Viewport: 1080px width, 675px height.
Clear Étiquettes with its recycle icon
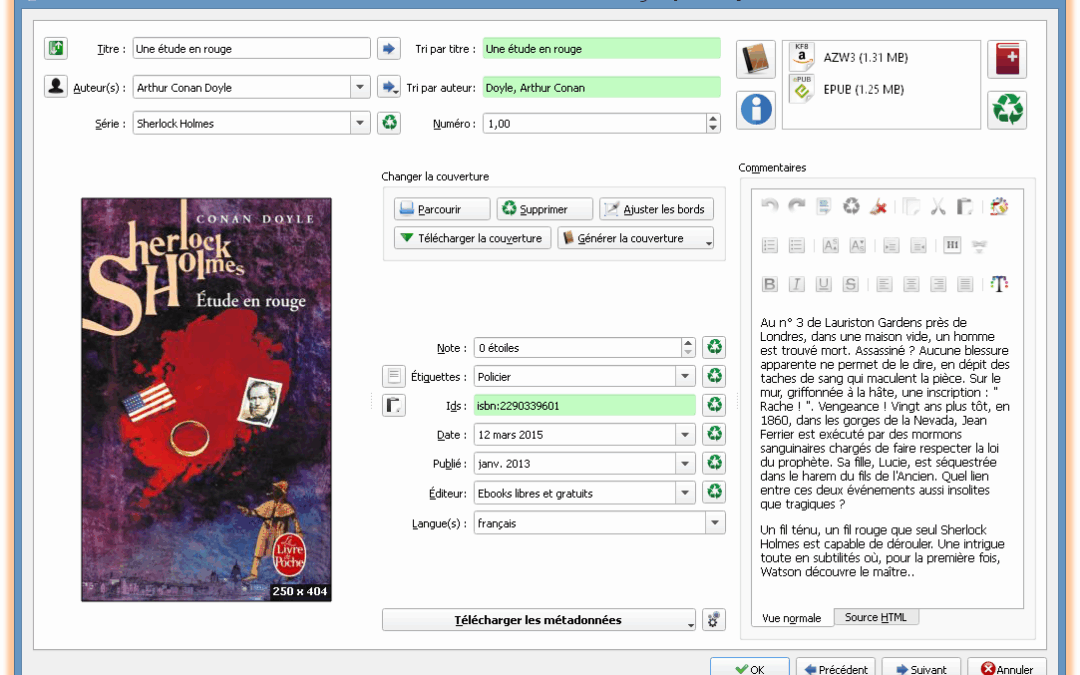[714, 376]
